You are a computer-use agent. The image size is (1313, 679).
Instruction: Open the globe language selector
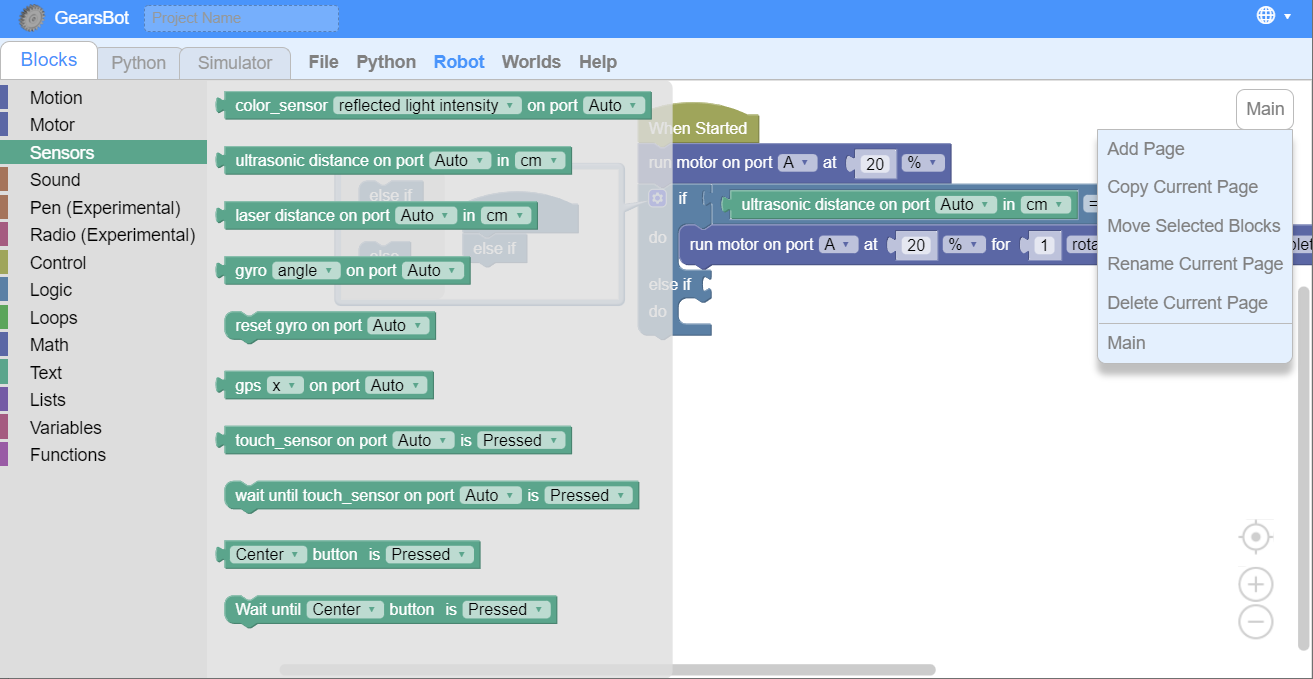[1266, 15]
